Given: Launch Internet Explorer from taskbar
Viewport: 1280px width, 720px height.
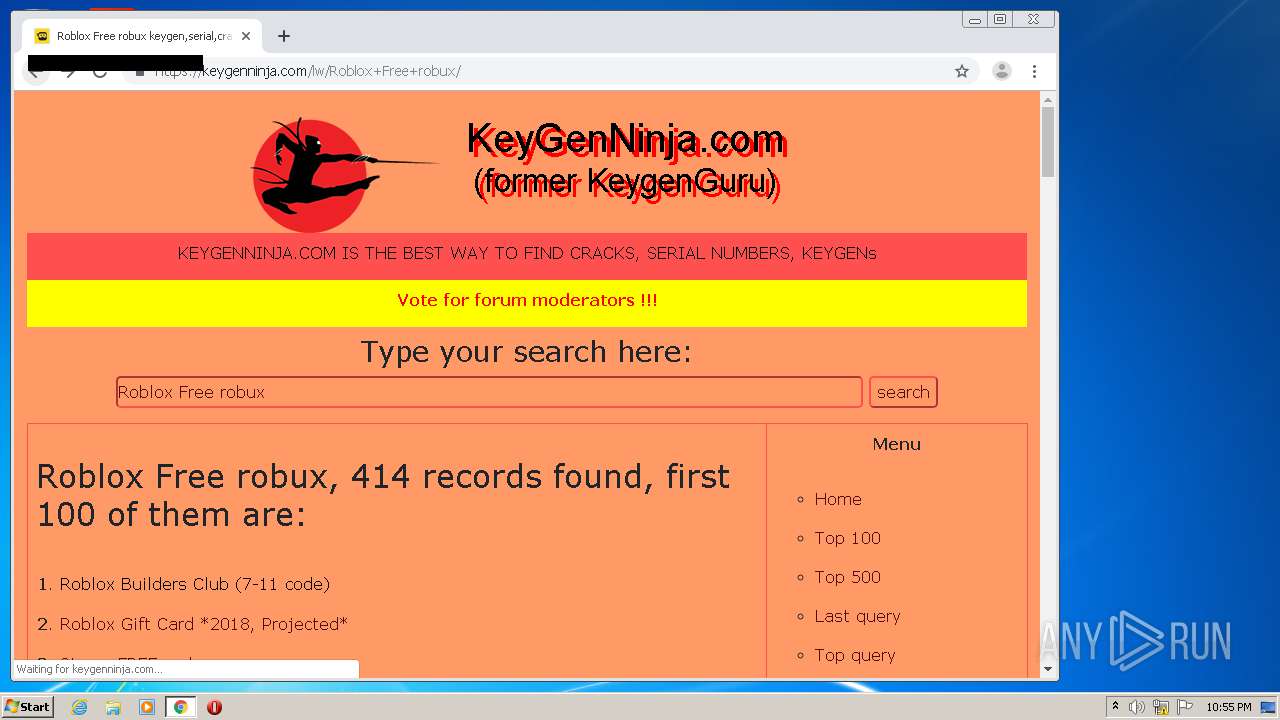Looking at the screenshot, I should click(79, 707).
